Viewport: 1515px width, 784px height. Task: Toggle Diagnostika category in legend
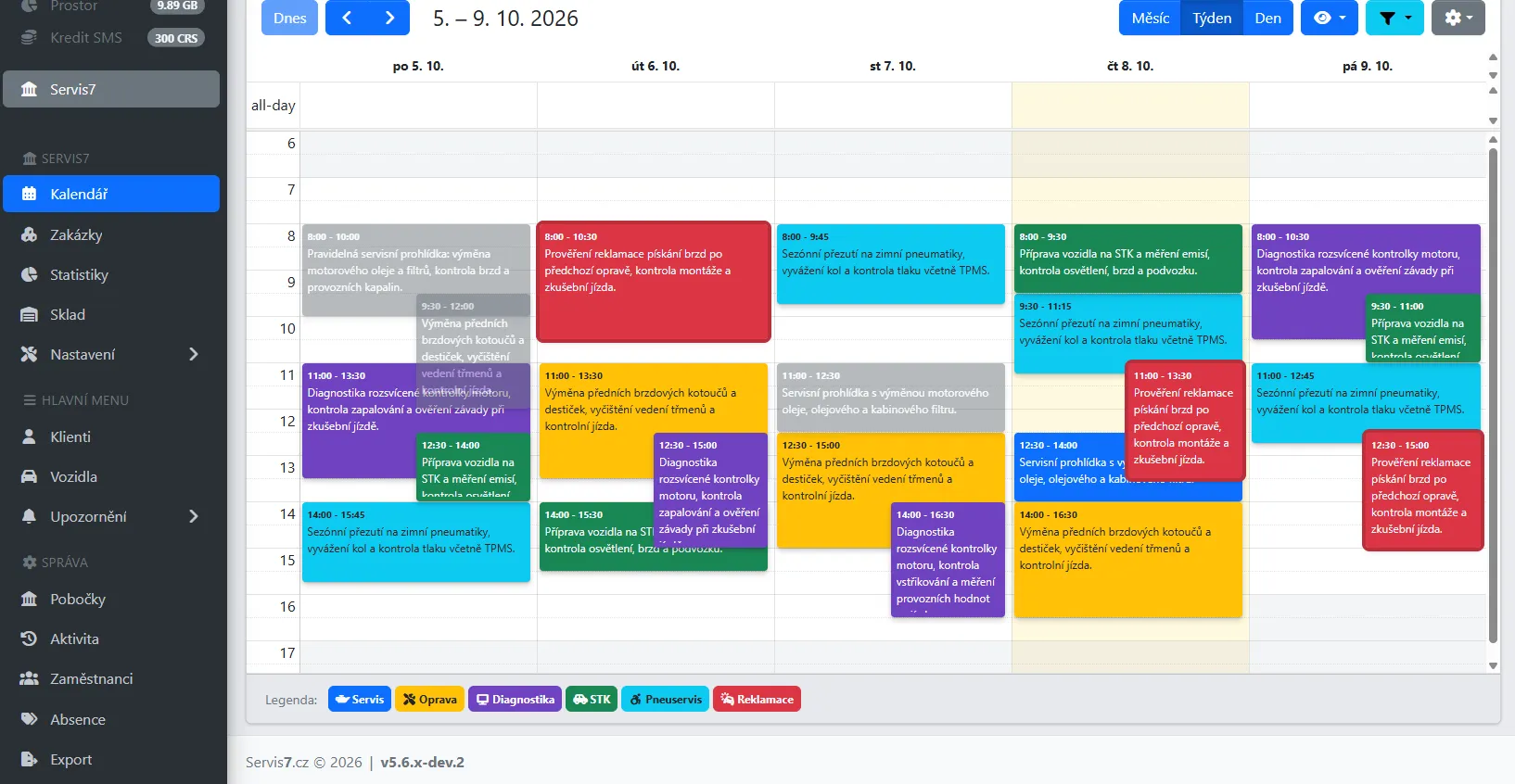tap(515, 700)
